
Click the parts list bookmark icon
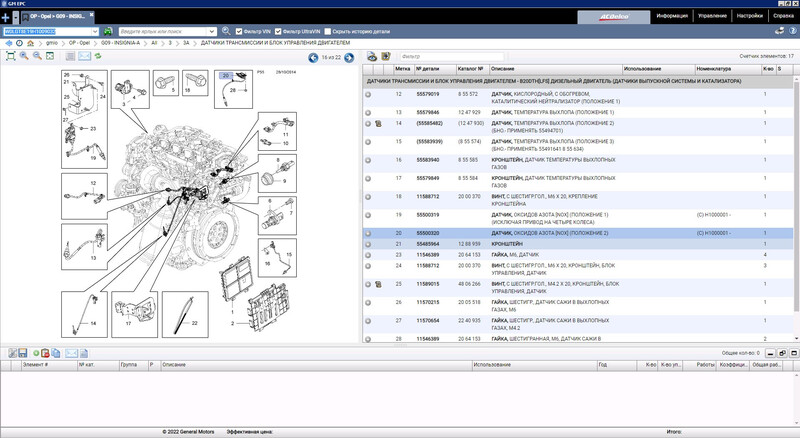(386, 57)
